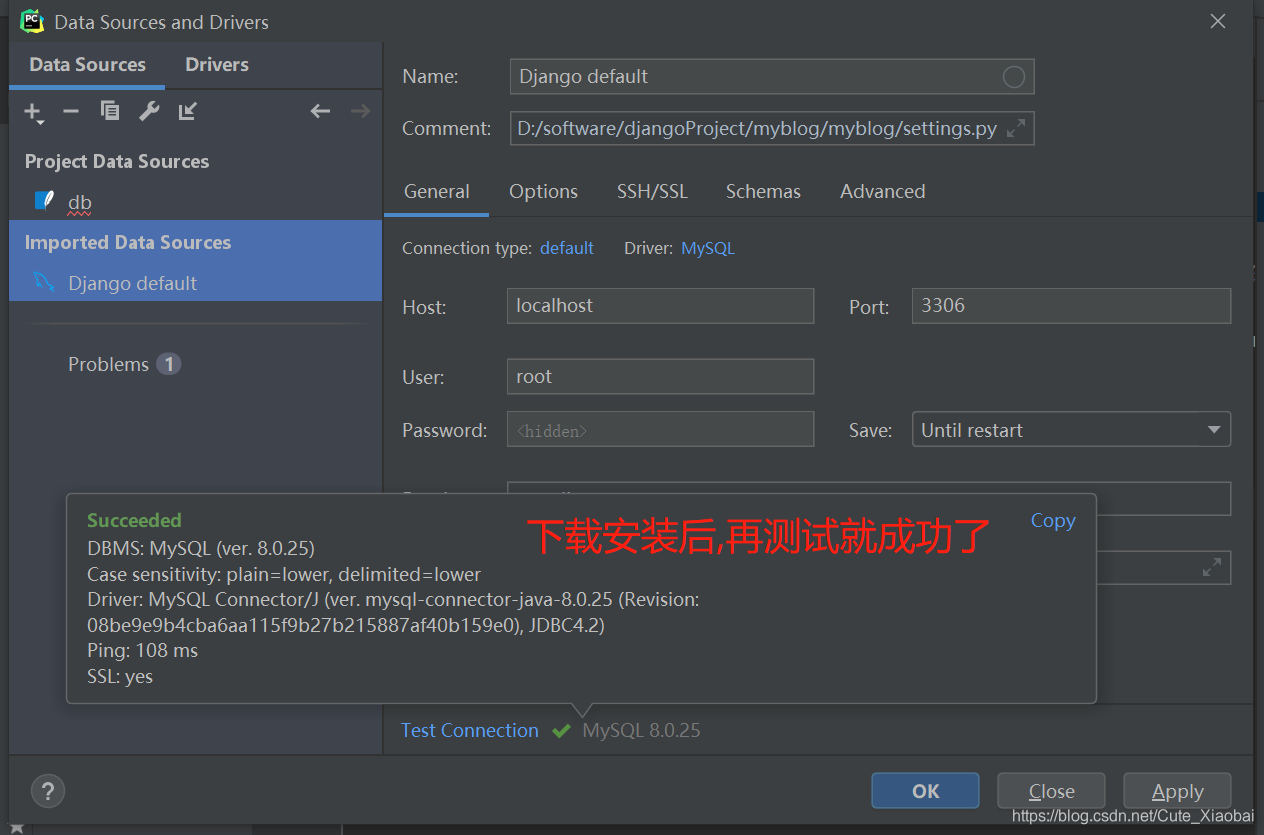Screen dimensions: 1264x835
Task: Click the Close button
Action: pos(1051,791)
